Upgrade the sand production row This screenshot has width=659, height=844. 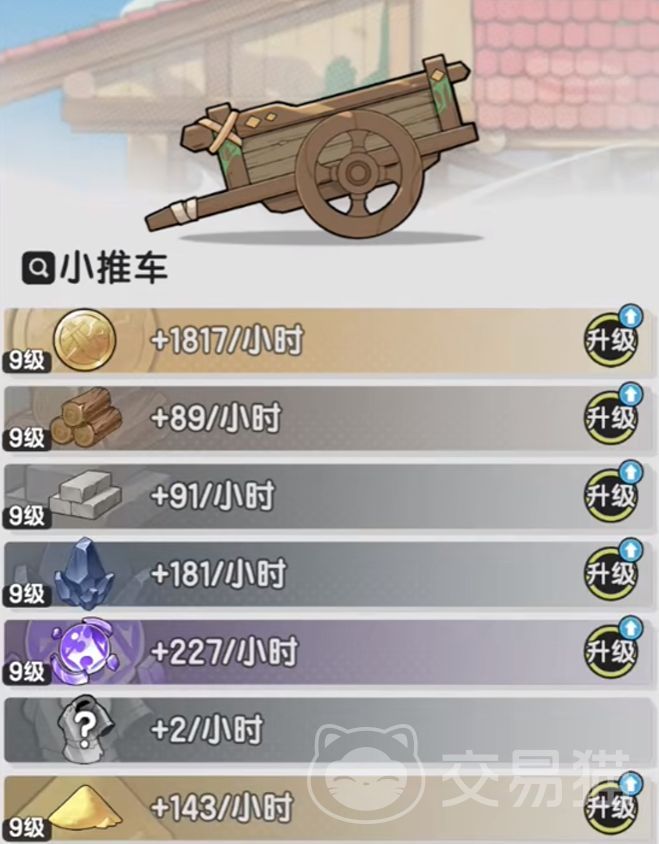pos(613,804)
